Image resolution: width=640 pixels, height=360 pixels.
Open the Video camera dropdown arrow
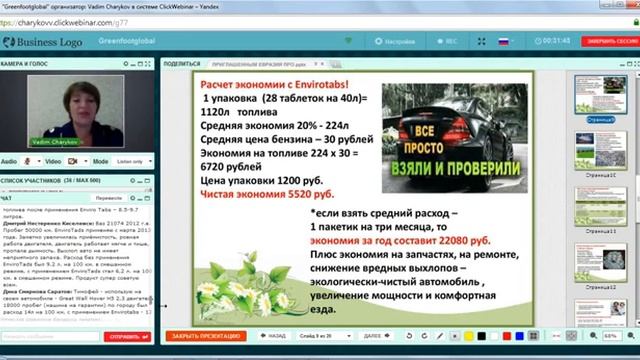[85, 161]
